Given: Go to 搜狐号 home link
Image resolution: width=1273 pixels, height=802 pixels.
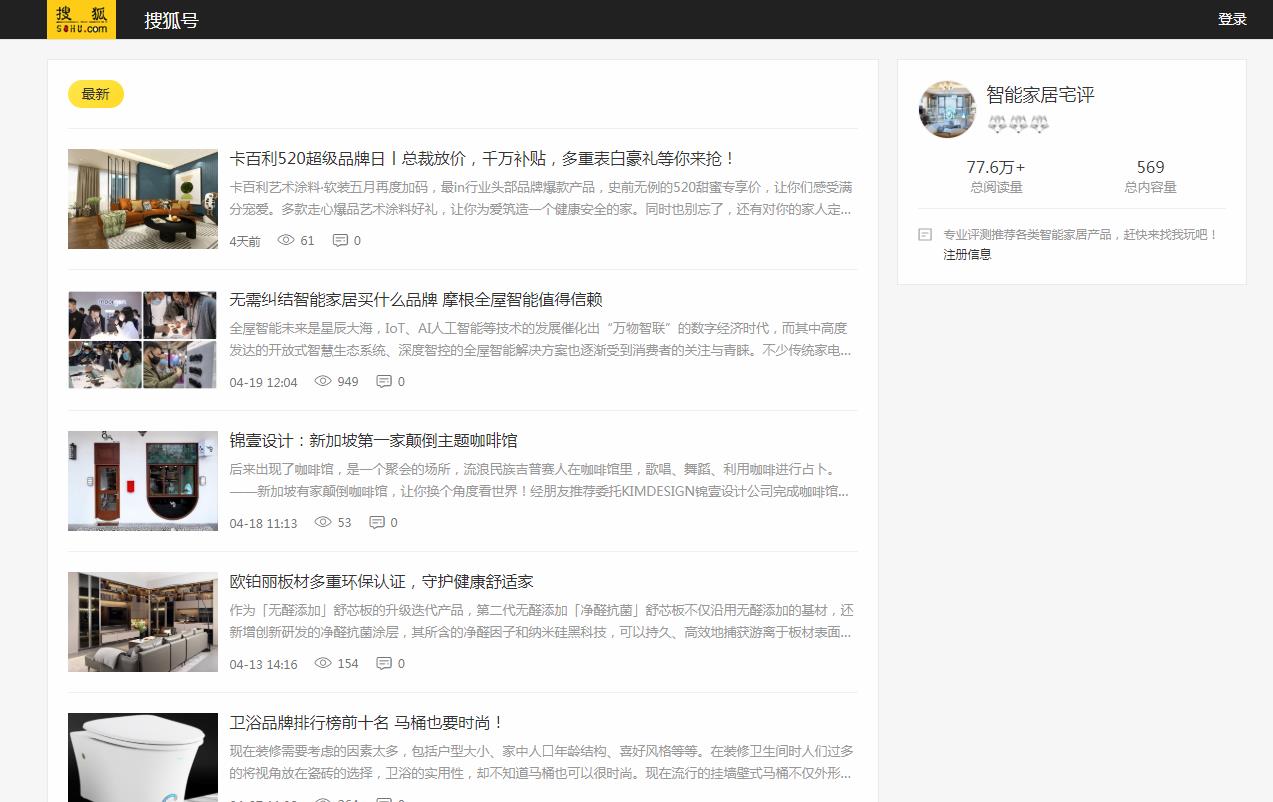Looking at the screenshot, I should (x=171, y=20).
